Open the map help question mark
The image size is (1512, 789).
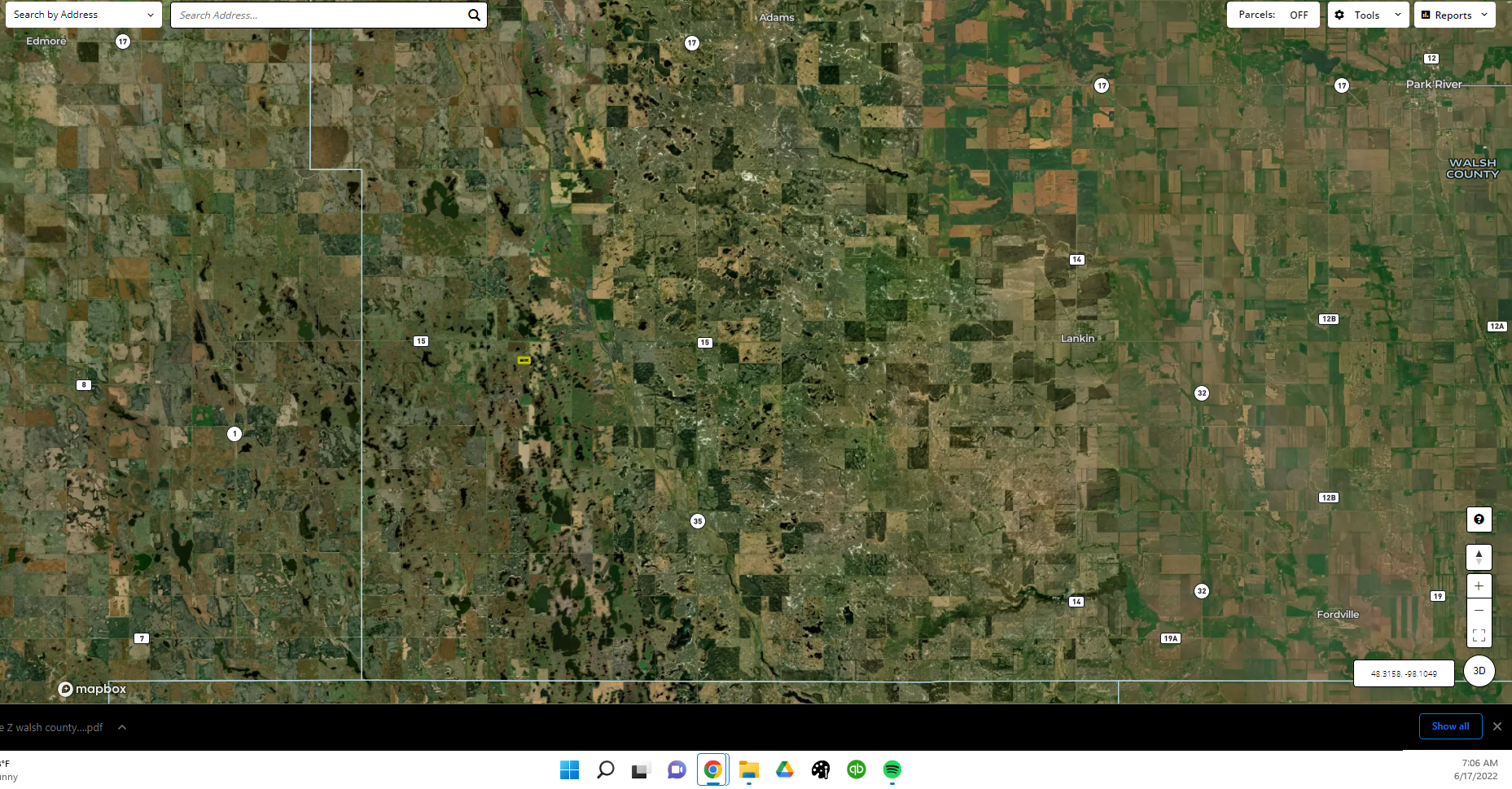tap(1479, 519)
